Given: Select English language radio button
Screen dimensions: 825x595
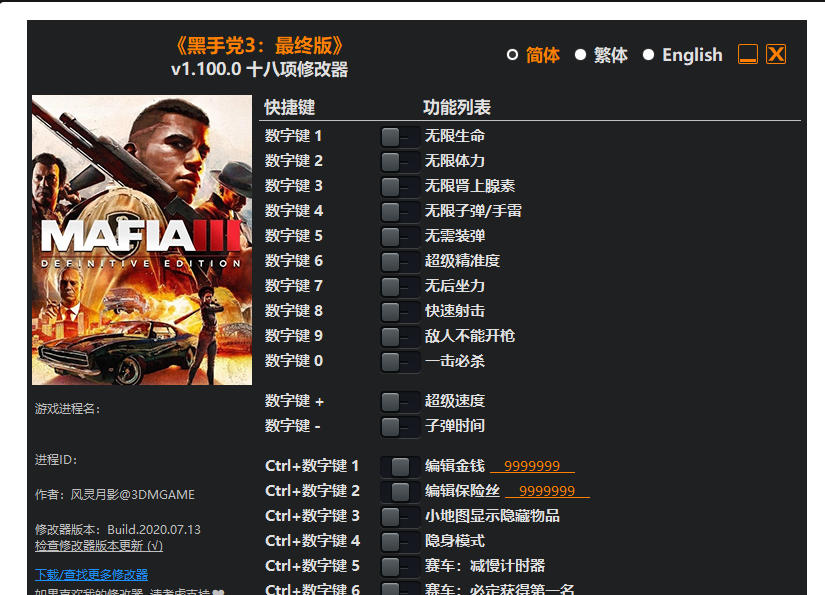Looking at the screenshot, I should (x=648, y=55).
